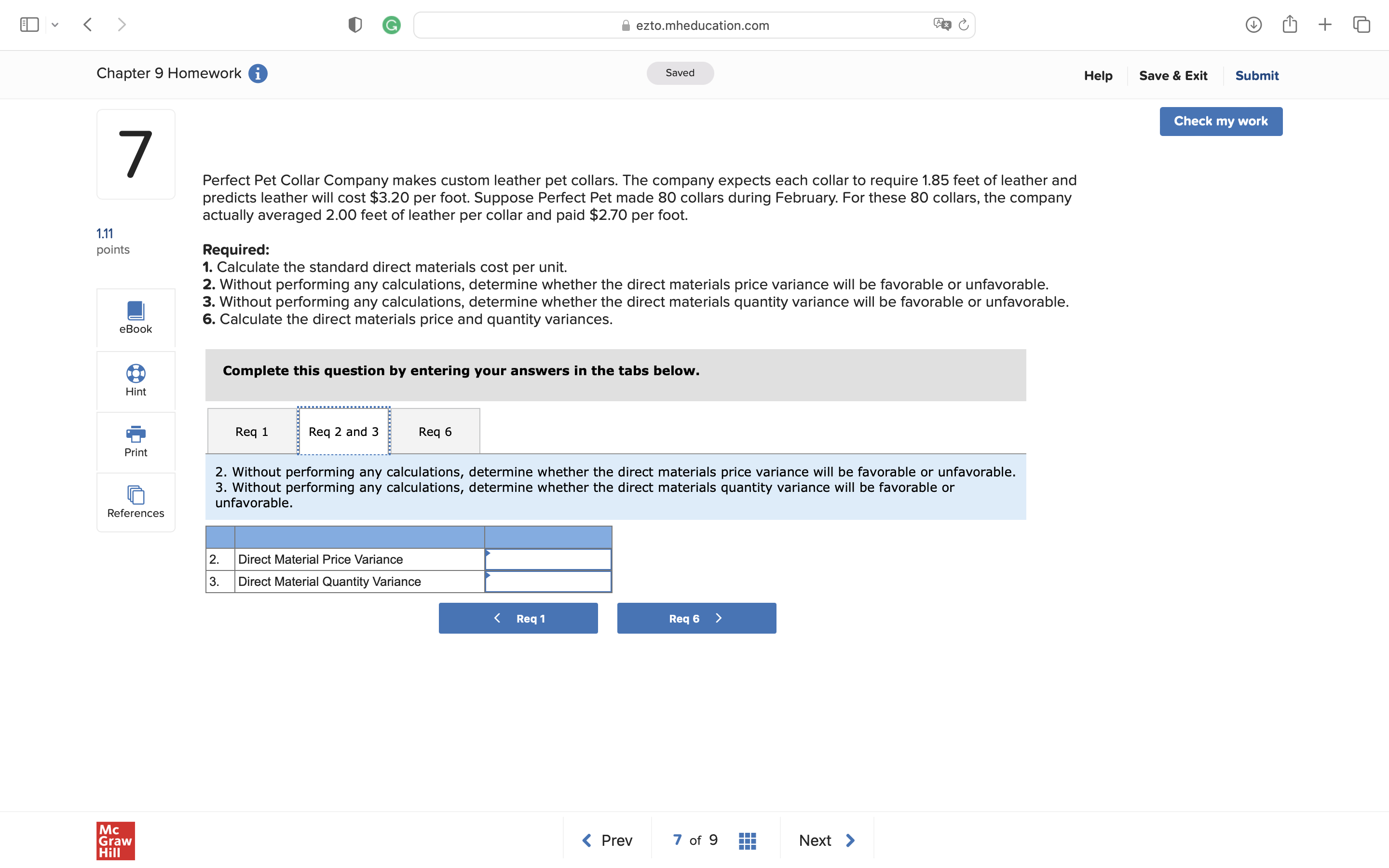Image resolution: width=1389 pixels, height=868 pixels.
Task: Expand the sidebar options chevron
Action: 55,24
